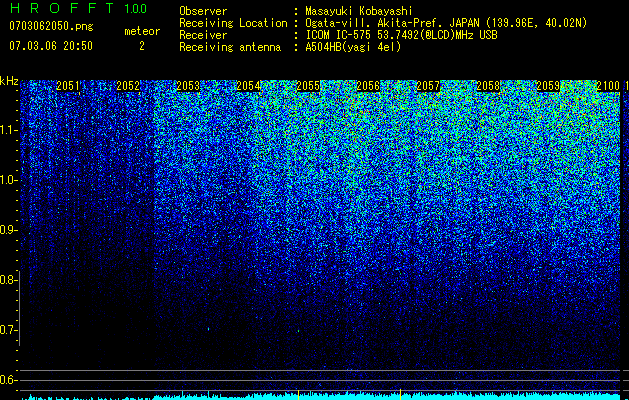
Task: Click the Receiver field label
Action: click(203, 35)
